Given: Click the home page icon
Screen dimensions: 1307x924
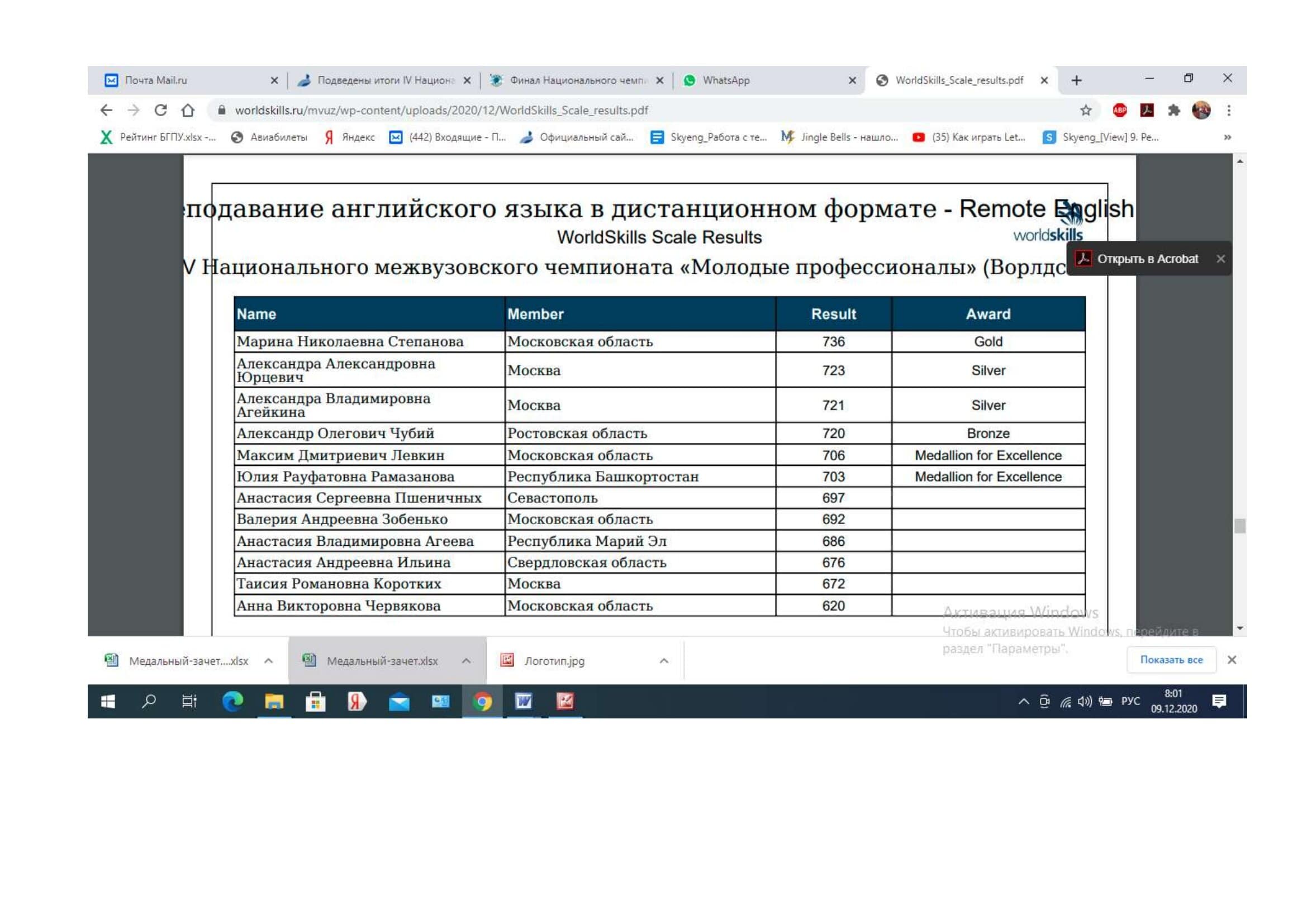Looking at the screenshot, I should point(188,111).
